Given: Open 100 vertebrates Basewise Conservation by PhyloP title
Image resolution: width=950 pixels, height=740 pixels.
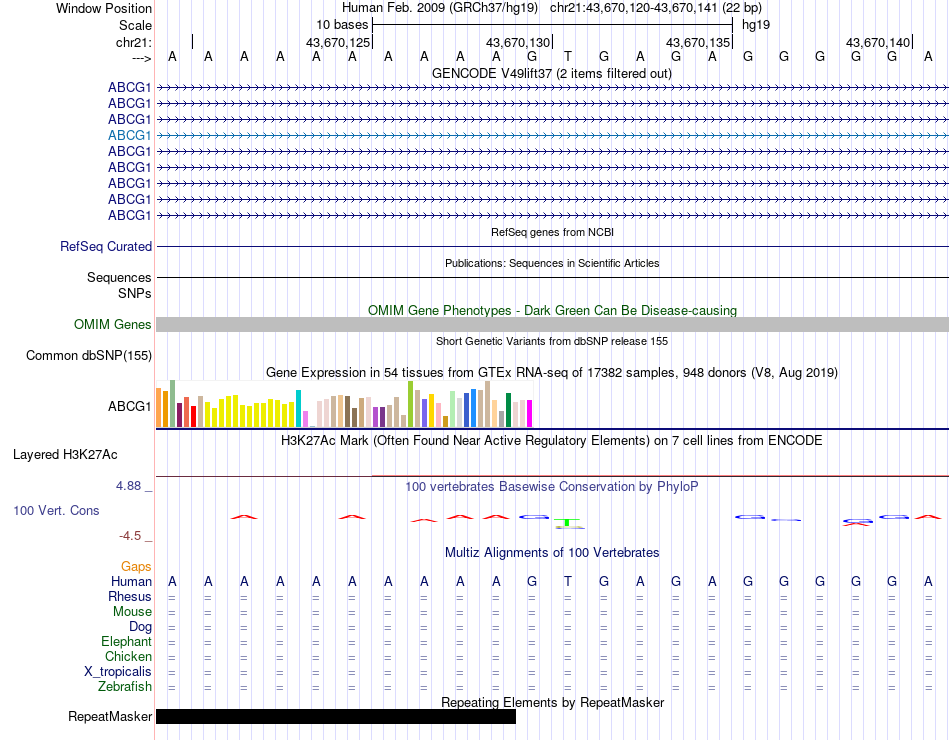Looking at the screenshot, I should pyautogui.click(x=551, y=487).
